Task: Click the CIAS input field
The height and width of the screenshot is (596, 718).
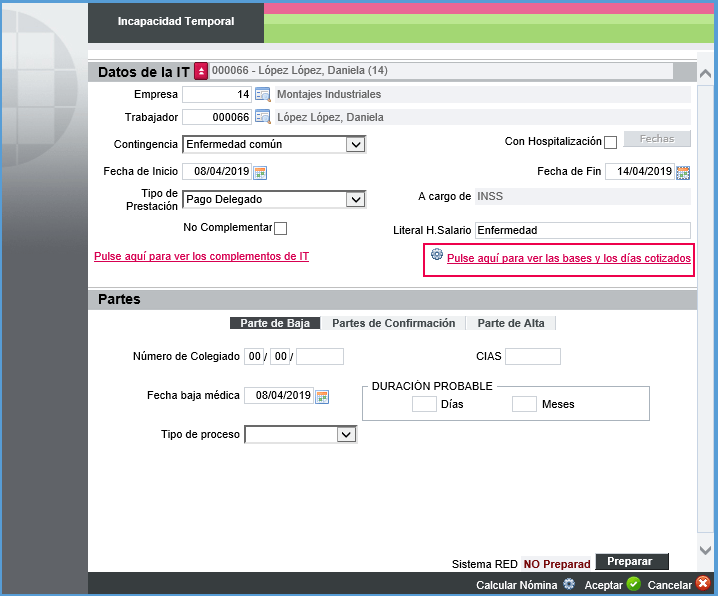Action: pyautogui.click(x=533, y=357)
